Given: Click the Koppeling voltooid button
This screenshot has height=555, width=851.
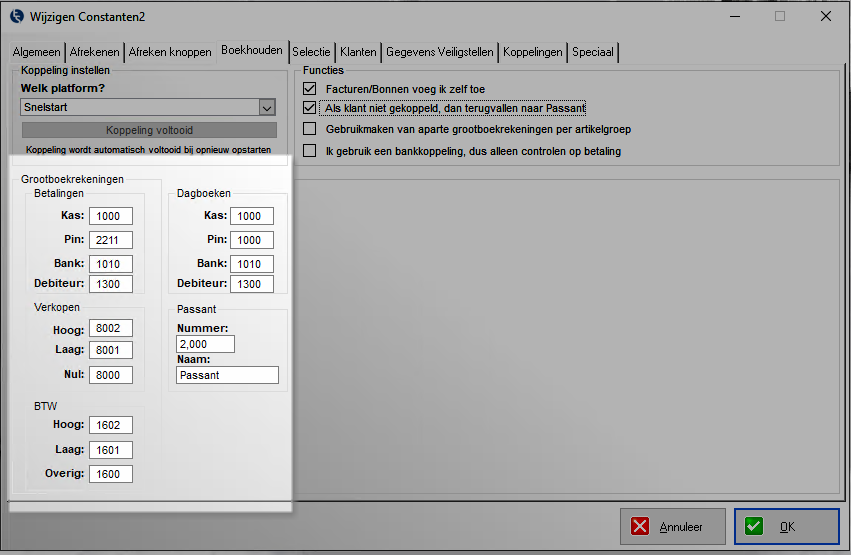Looking at the screenshot, I should pyautogui.click(x=149, y=130).
